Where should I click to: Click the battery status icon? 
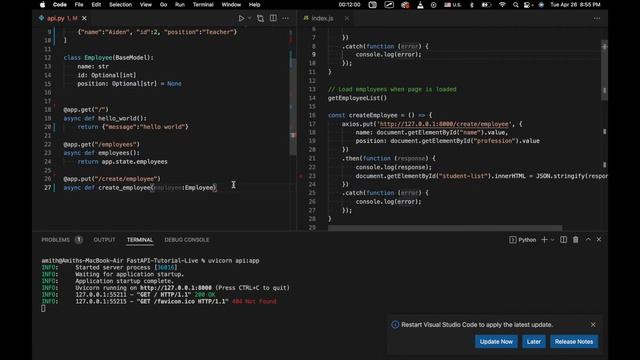point(486,4)
